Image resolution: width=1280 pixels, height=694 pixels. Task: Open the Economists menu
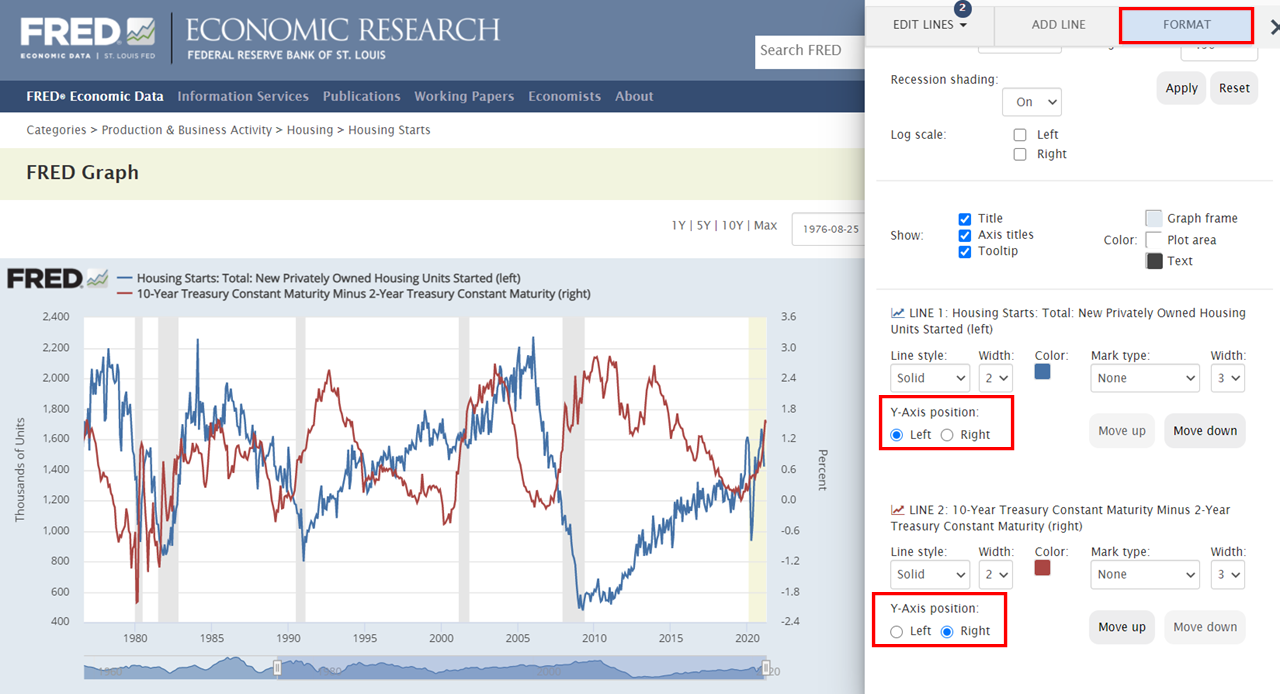pos(565,97)
